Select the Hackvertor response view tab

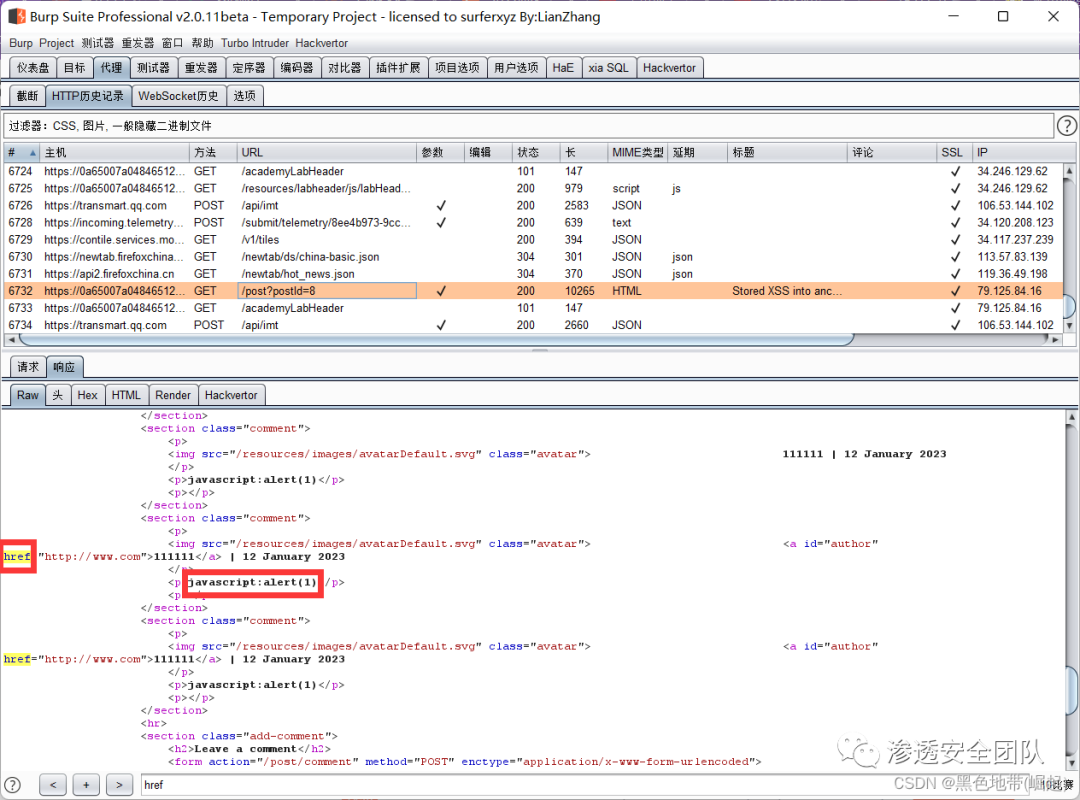pos(231,395)
